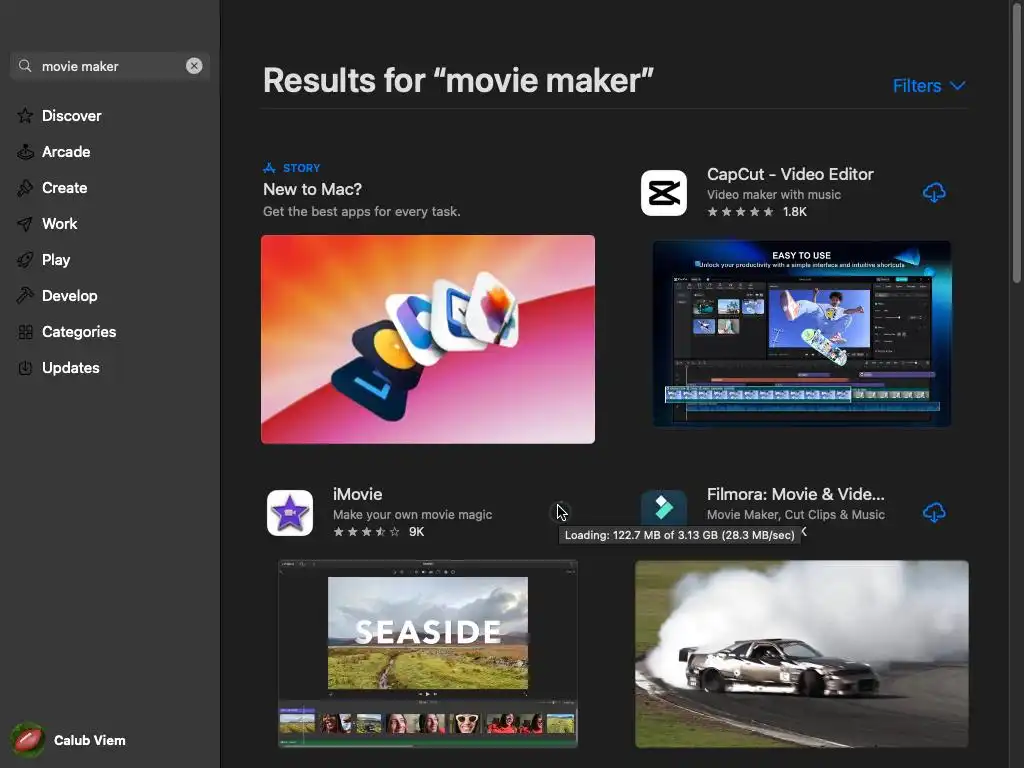Viewport: 1024px width, 768px height.
Task: Open the Develop section
Action: (x=69, y=296)
